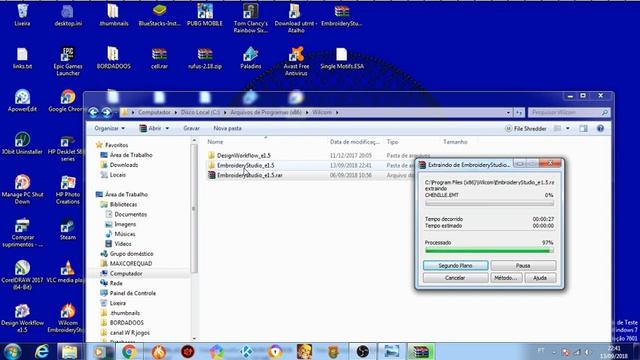This screenshot has width=640, height=360.
Task: Click the Ajuda button
Action: tap(540, 278)
